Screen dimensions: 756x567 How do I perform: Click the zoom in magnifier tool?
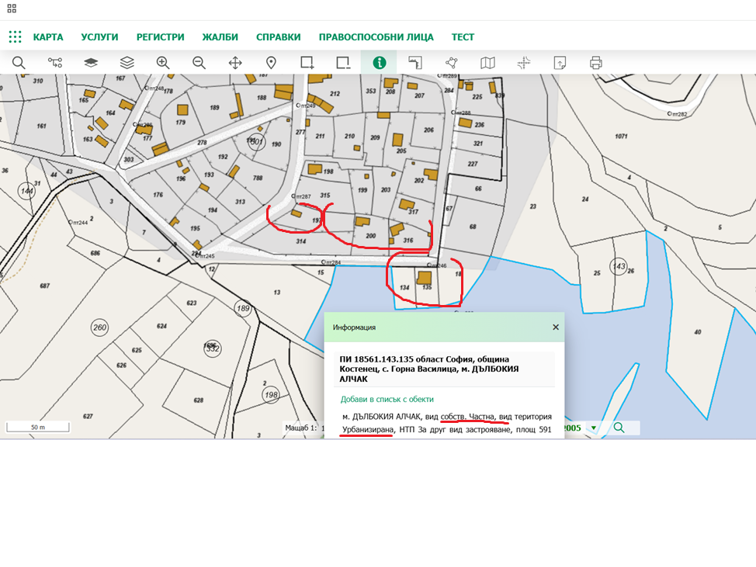tap(163, 63)
